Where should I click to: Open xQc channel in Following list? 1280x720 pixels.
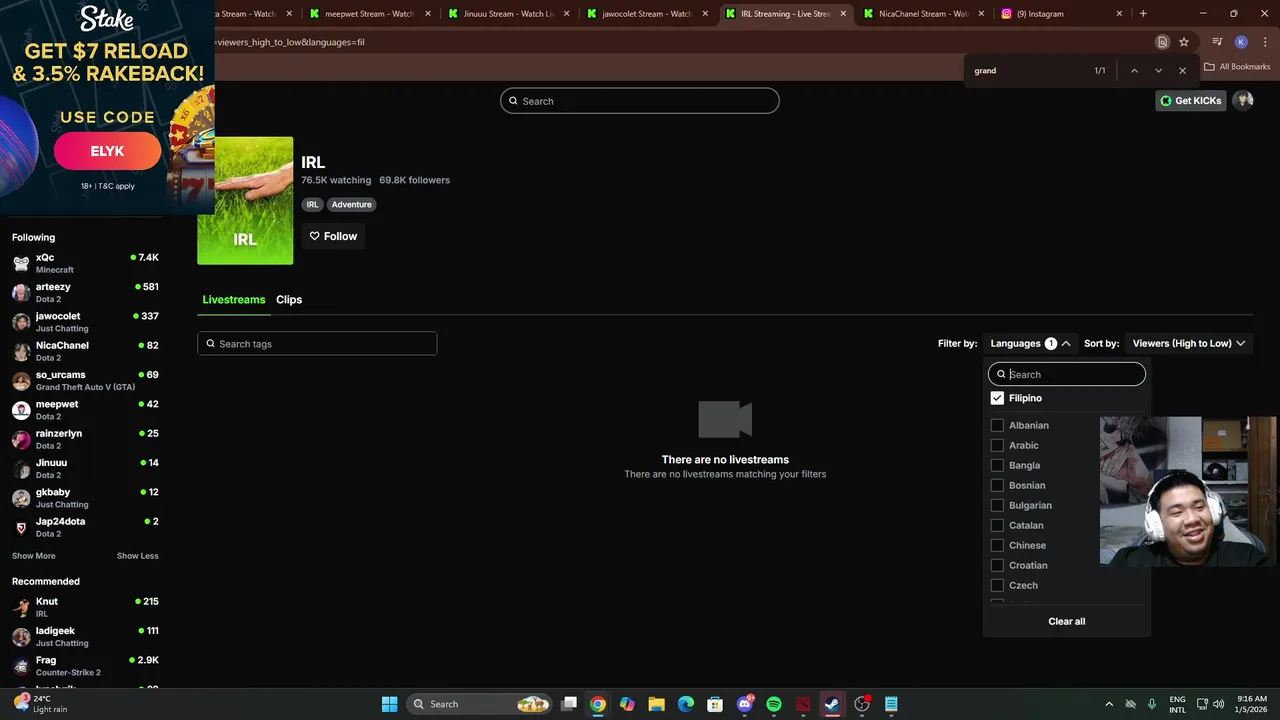tap(85, 263)
